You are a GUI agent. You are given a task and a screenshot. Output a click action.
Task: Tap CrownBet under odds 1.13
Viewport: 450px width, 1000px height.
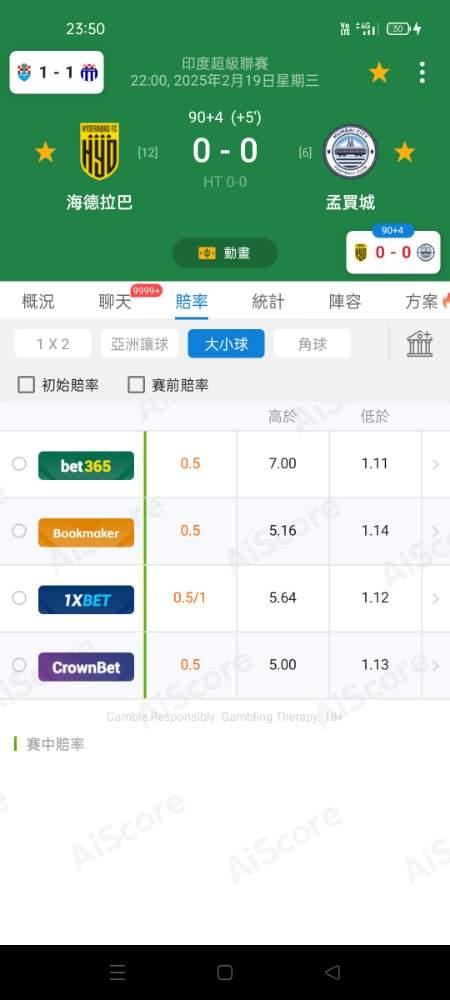(x=375, y=665)
